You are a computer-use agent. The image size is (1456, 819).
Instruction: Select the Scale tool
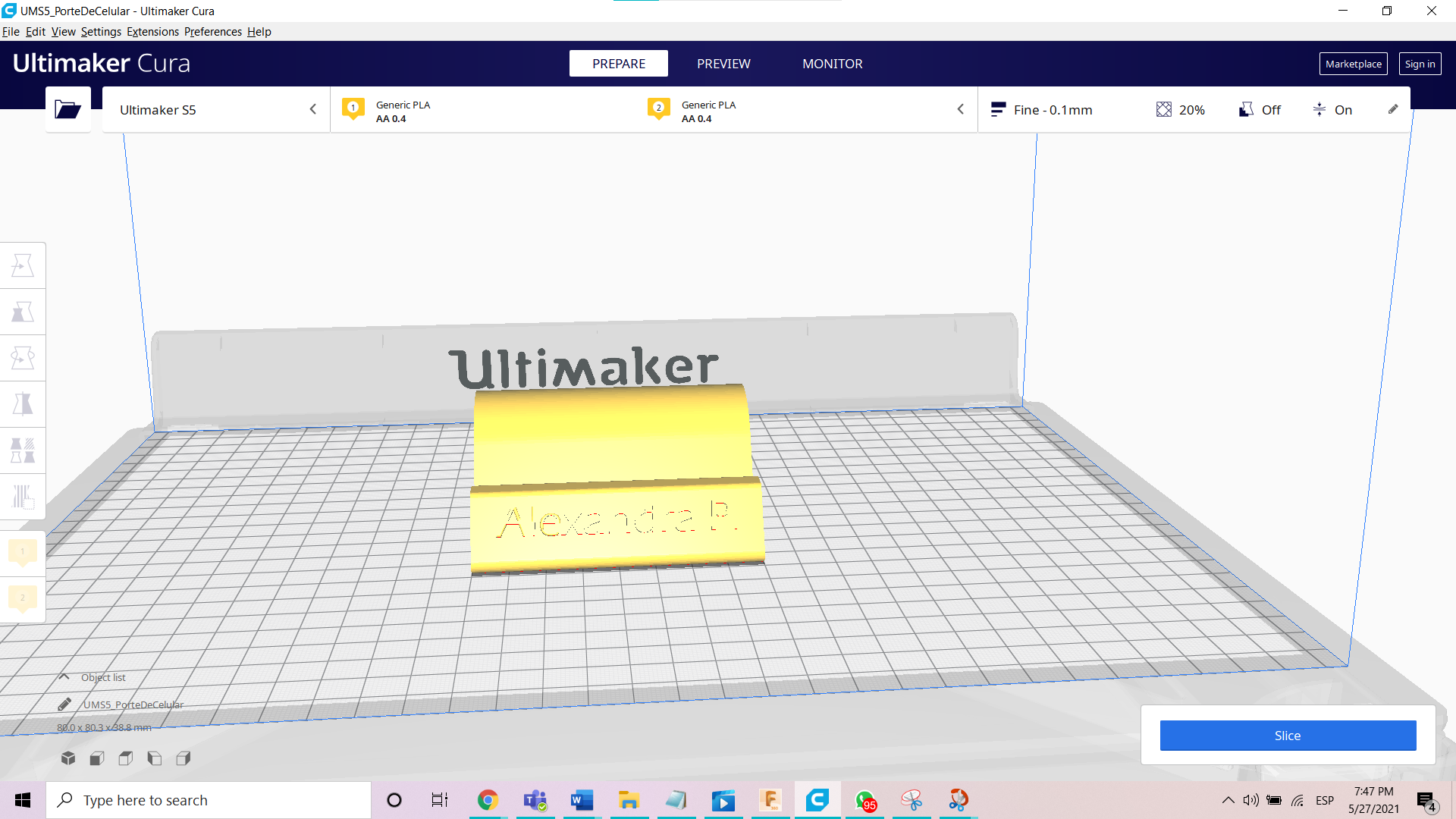point(23,312)
